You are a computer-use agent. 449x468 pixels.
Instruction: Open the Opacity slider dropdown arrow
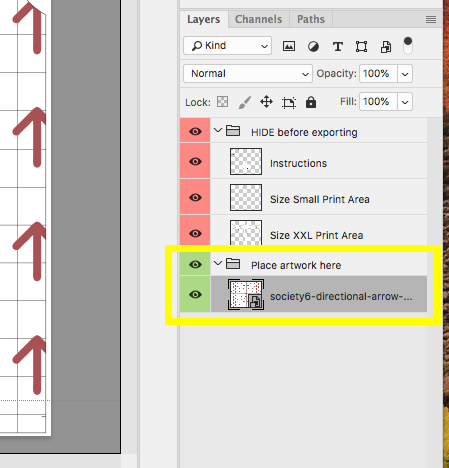[405, 74]
